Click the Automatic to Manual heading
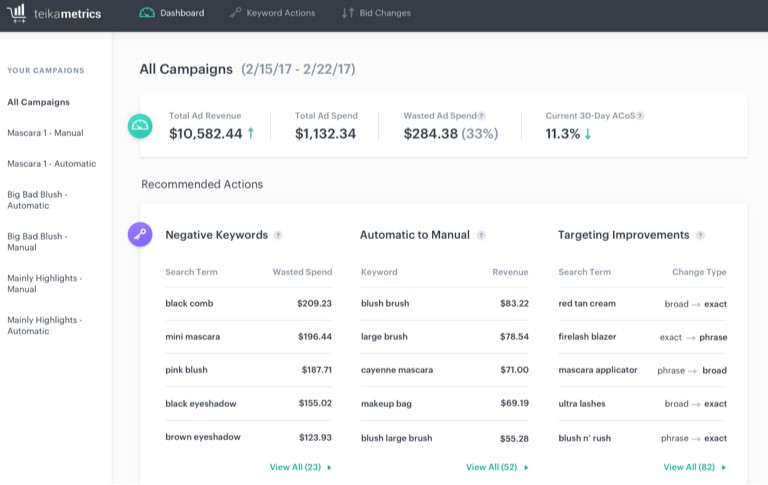Image resolution: width=768 pixels, height=485 pixels. tap(414, 235)
